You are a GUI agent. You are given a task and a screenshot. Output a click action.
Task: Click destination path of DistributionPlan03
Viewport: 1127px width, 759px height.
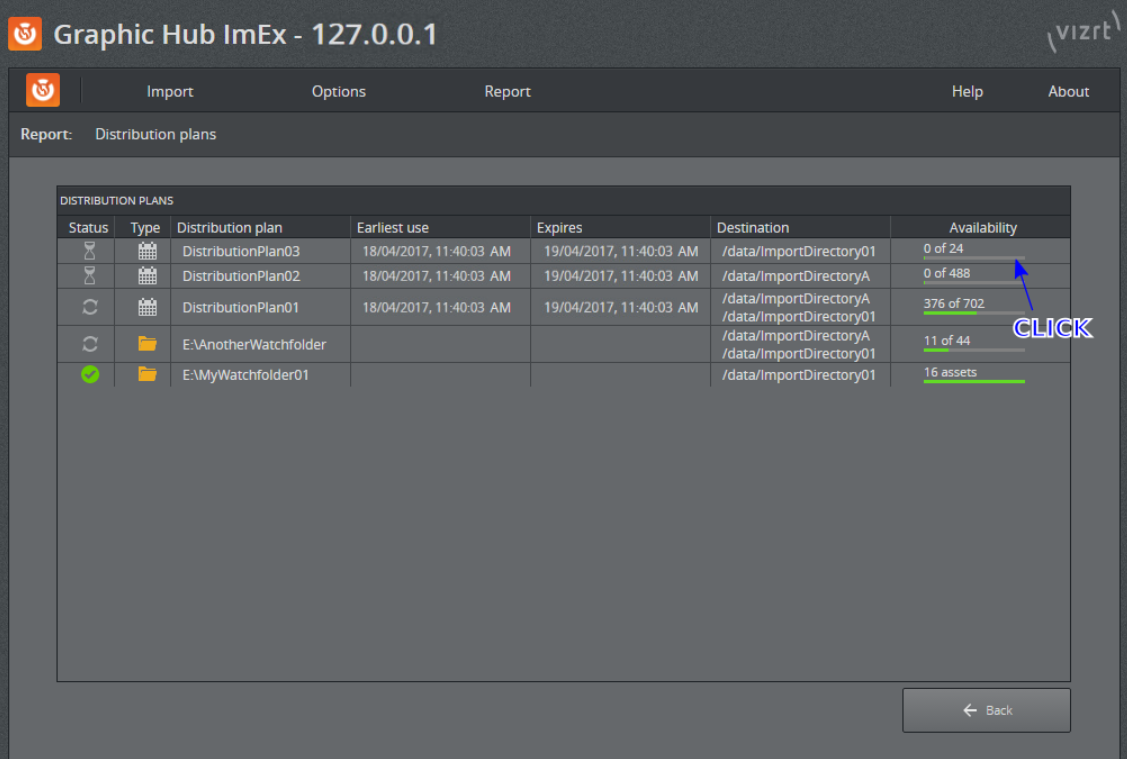(799, 251)
